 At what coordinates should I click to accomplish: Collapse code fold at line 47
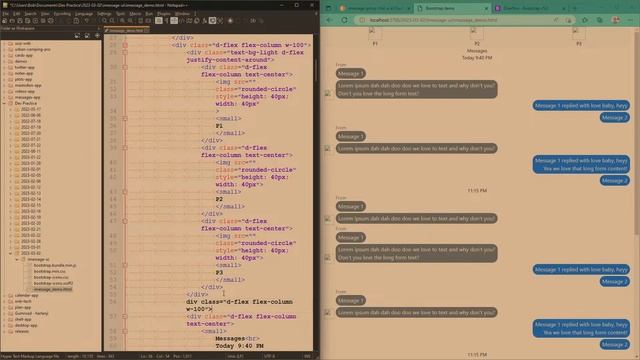[125, 221]
